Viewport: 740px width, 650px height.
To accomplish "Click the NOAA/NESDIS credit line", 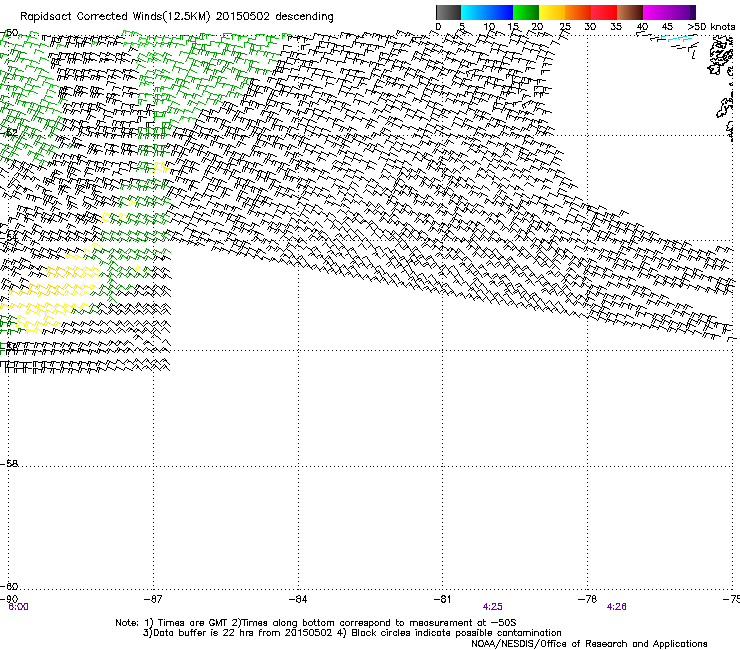I will pos(589,644).
